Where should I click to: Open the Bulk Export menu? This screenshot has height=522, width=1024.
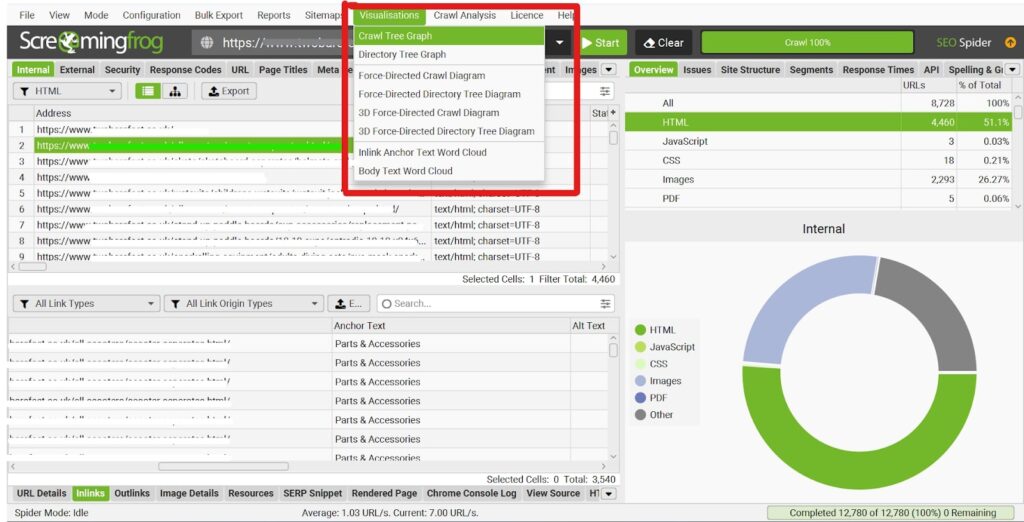(x=219, y=15)
